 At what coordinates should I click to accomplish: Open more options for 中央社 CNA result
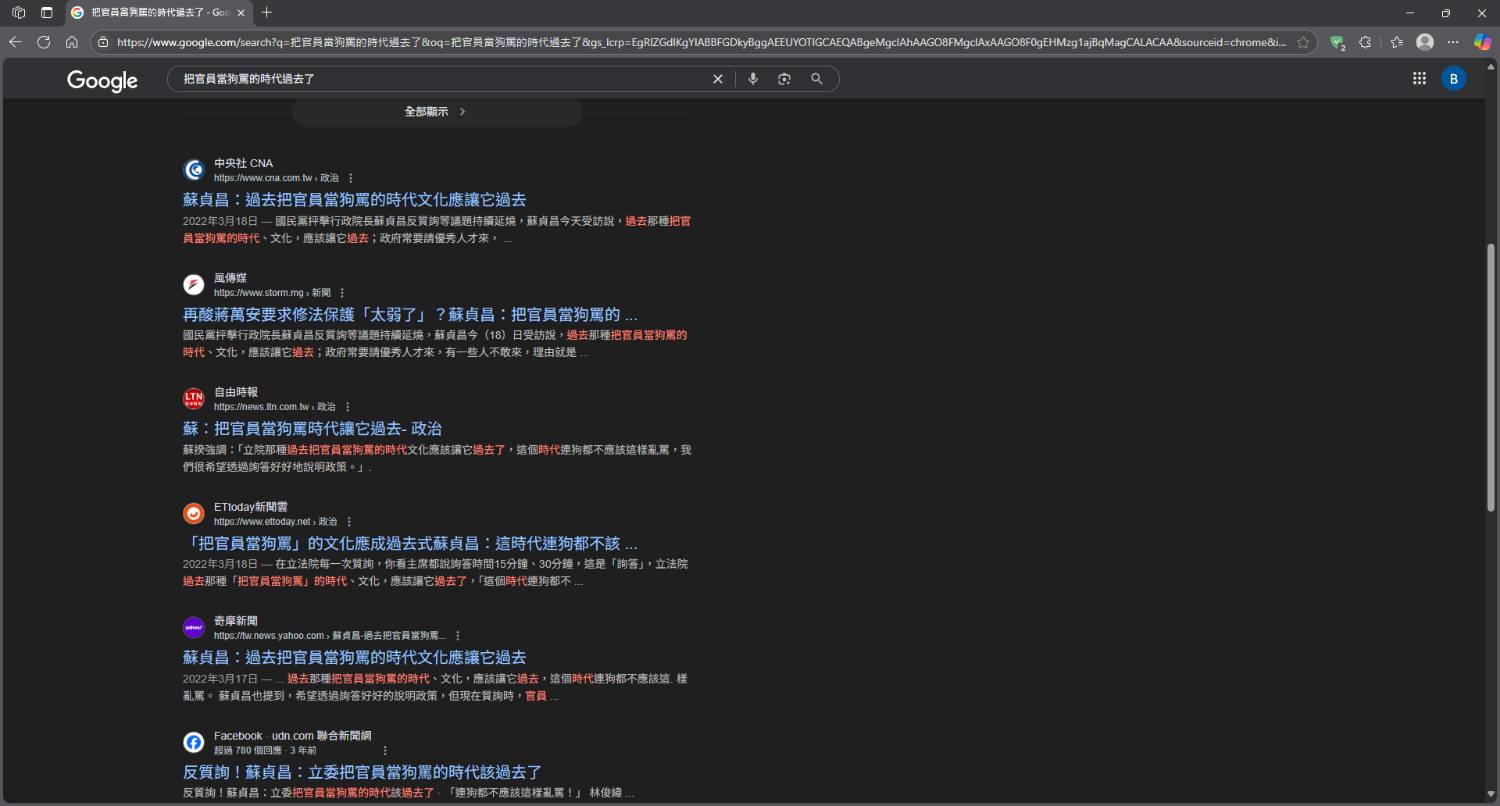click(x=351, y=178)
